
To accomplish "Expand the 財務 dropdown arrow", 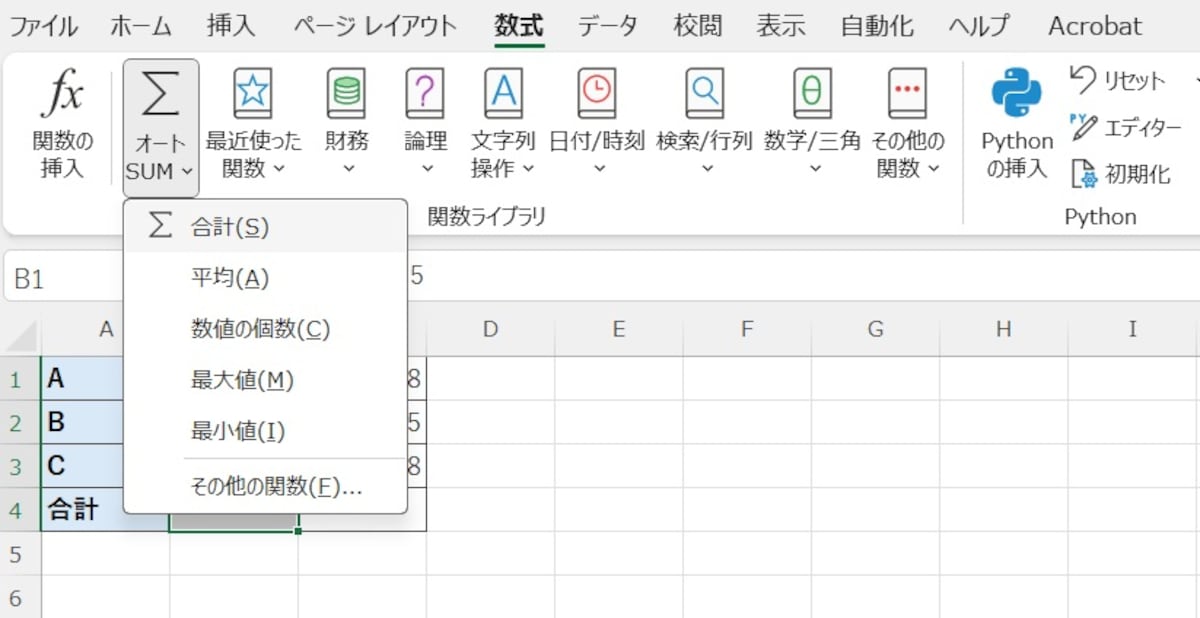I will pos(346,168).
